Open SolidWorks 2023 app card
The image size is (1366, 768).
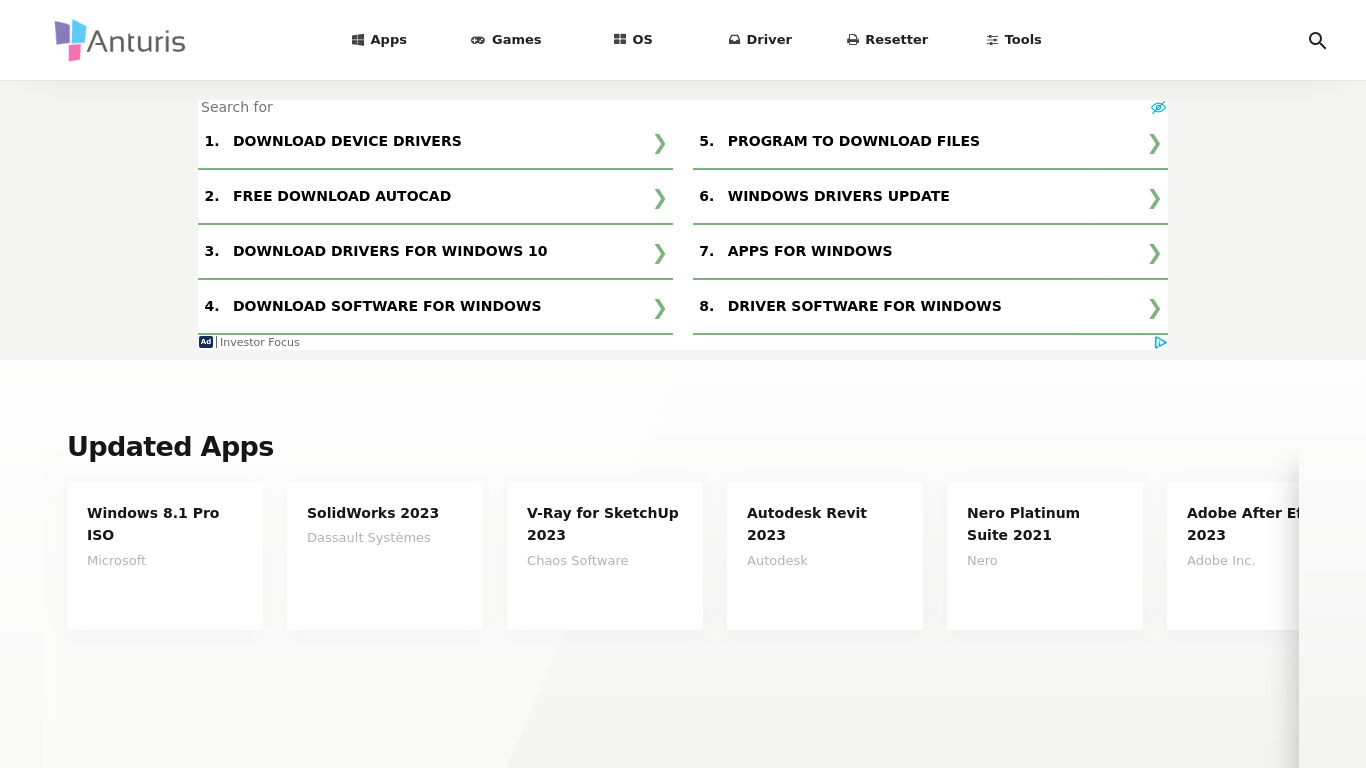[385, 556]
